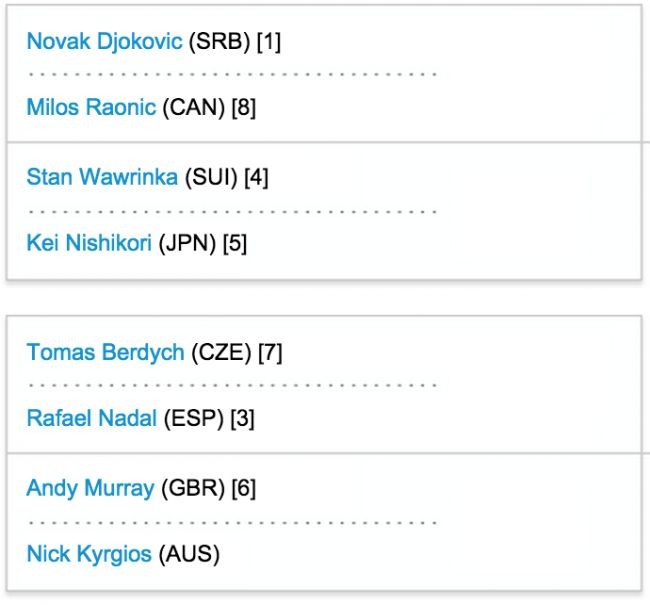The image size is (650, 605).
Task: Click the (GBR) country code beside Murray
Action: (192, 488)
